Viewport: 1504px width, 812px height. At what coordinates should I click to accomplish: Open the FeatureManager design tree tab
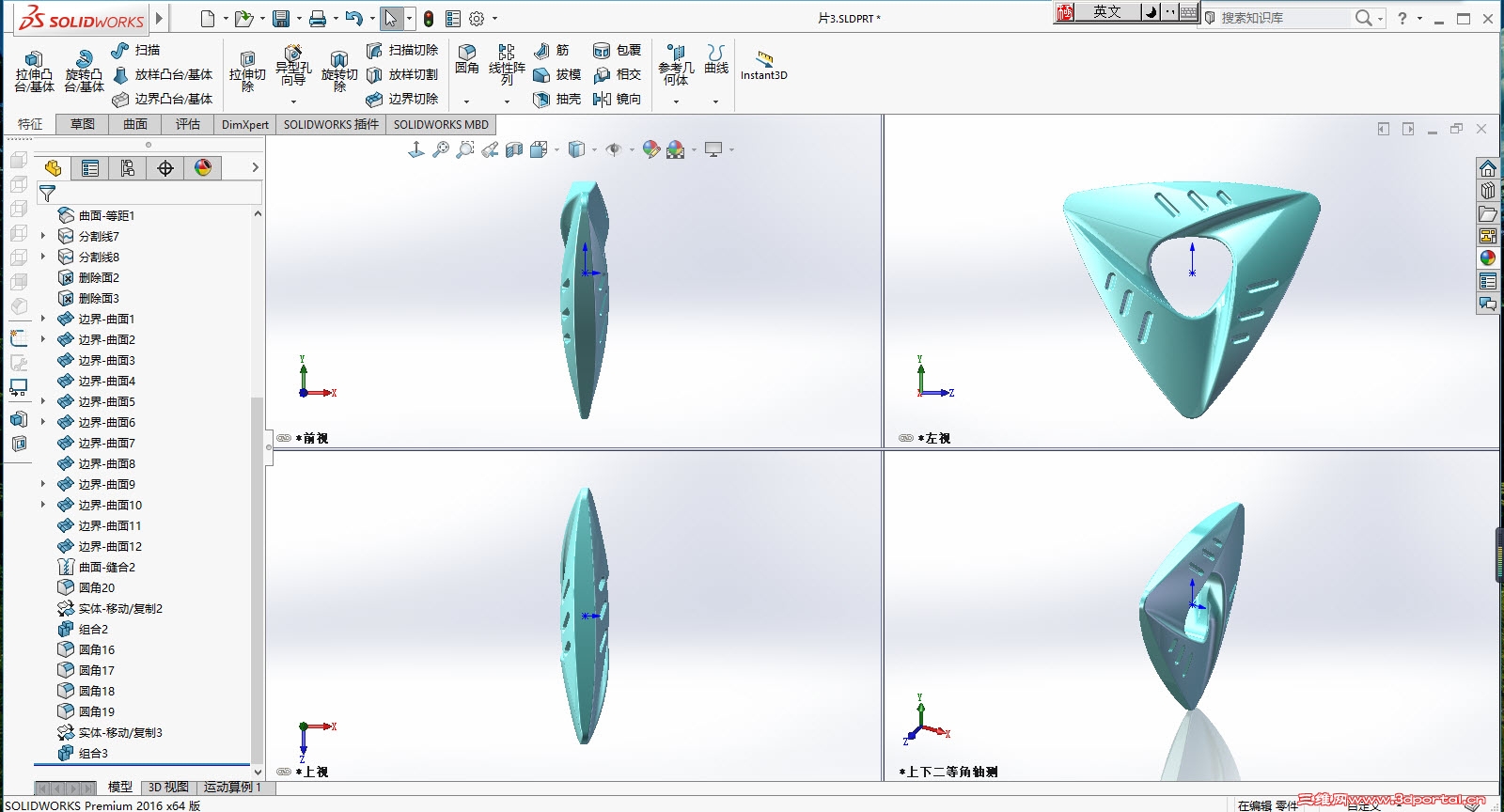53,168
